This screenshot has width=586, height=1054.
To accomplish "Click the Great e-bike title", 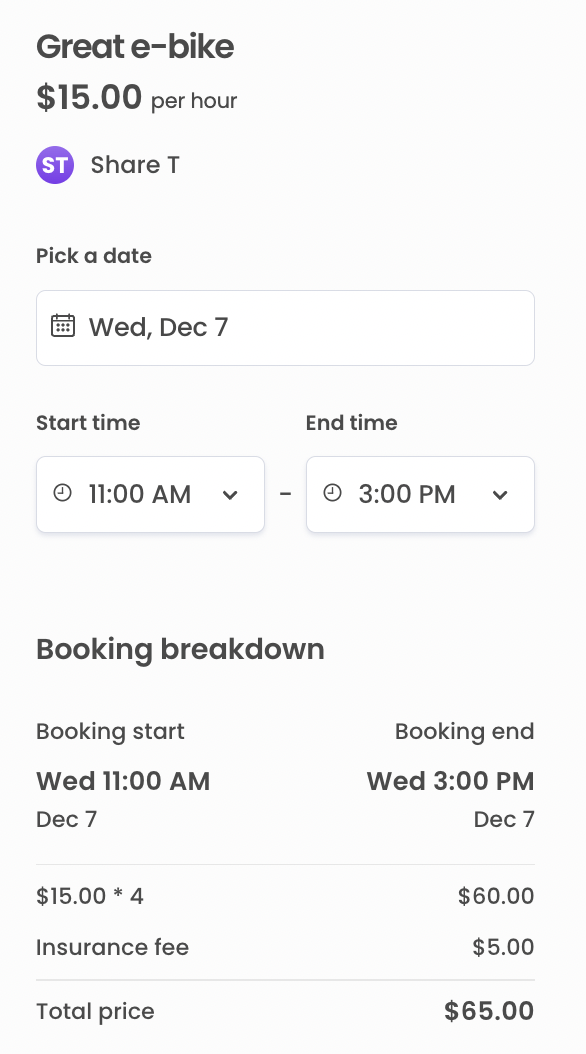I will [134, 46].
